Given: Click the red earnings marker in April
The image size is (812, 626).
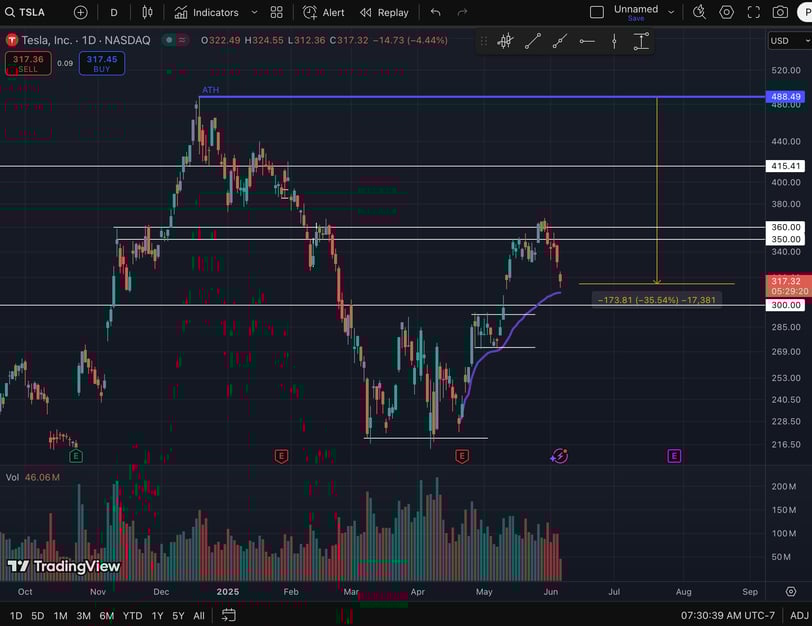Looking at the screenshot, I should coord(462,456).
